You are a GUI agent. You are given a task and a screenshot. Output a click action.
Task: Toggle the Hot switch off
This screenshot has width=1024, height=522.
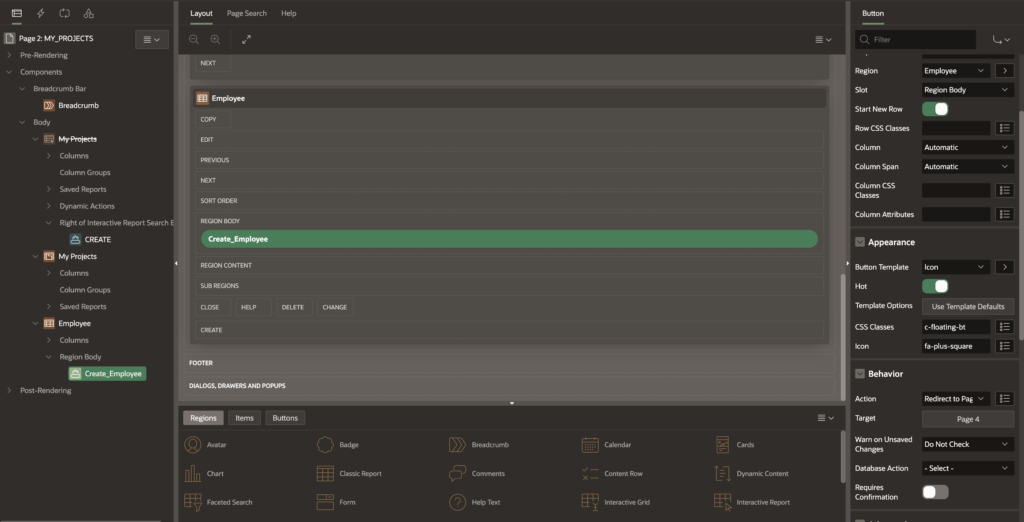click(935, 286)
